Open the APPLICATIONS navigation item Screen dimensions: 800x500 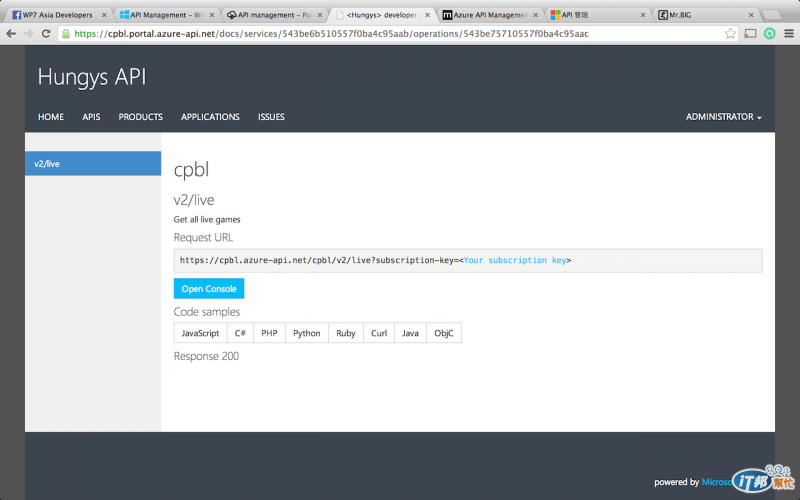click(210, 117)
